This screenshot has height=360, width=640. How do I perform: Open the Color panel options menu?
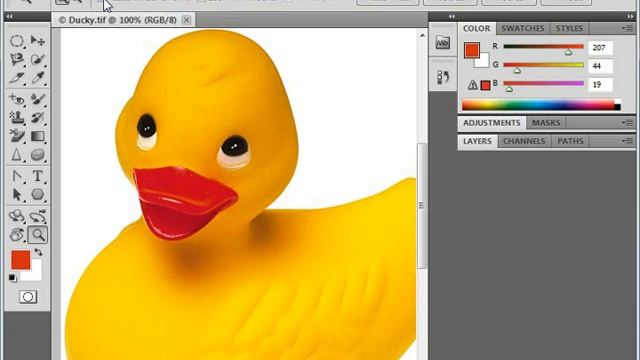[x=627, y=28]
